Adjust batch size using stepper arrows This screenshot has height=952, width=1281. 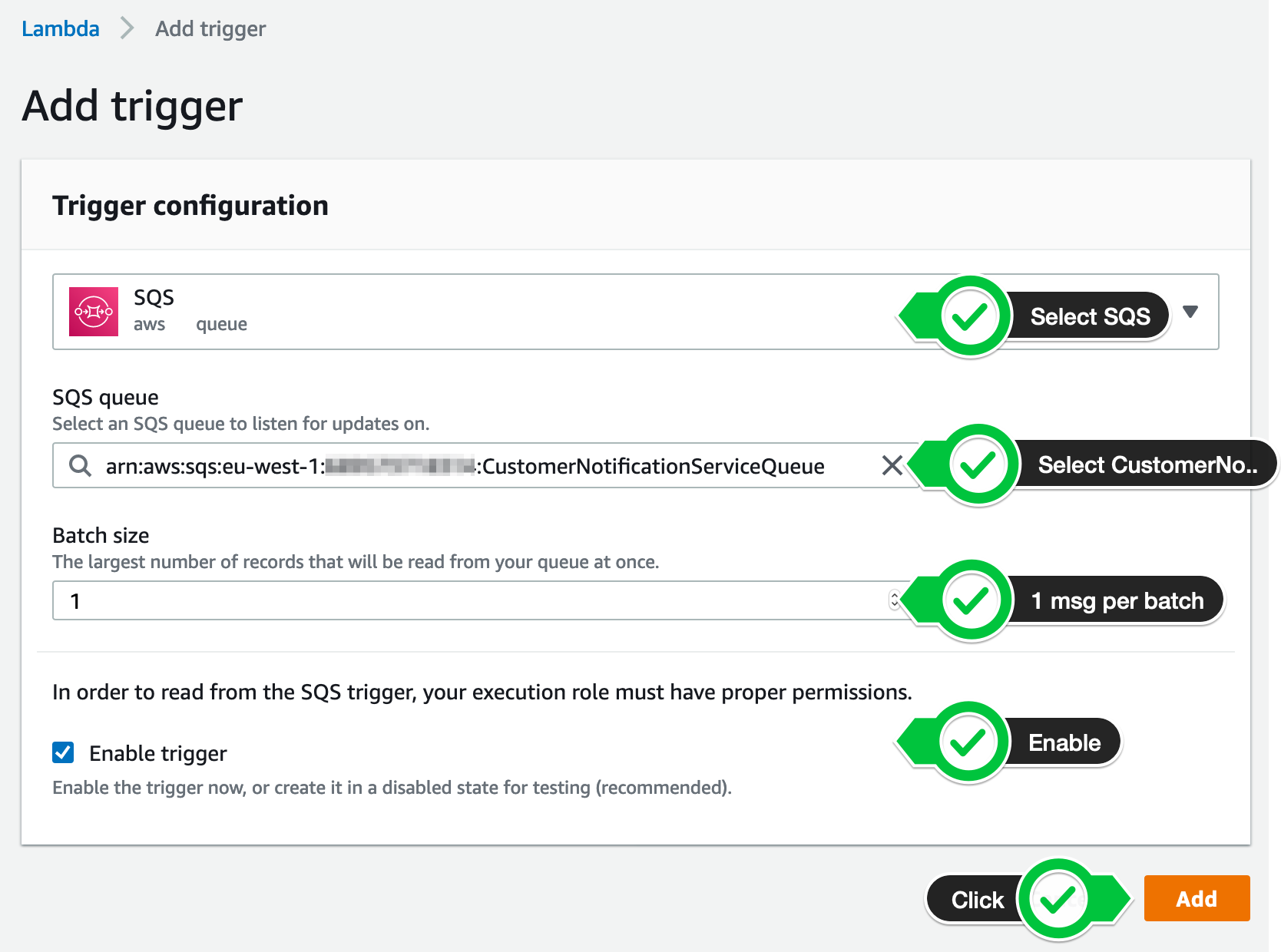(x=894, y=600)
